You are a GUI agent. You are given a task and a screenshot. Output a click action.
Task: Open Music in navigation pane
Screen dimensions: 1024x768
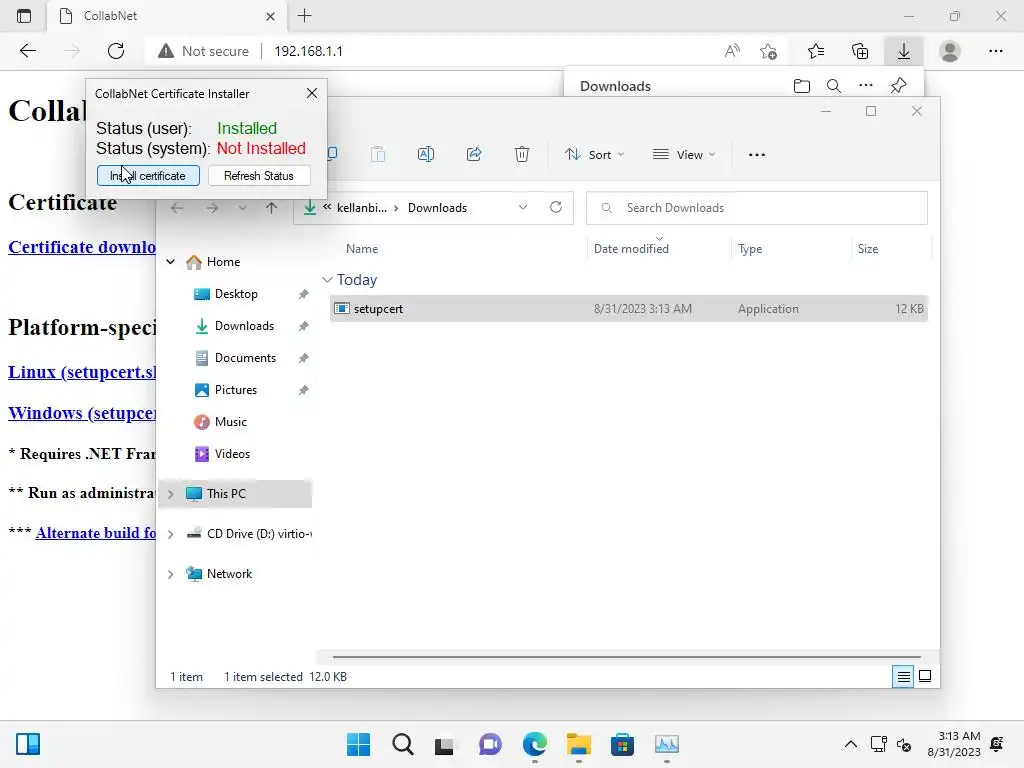pyautogui.click(x=231, y=422)
